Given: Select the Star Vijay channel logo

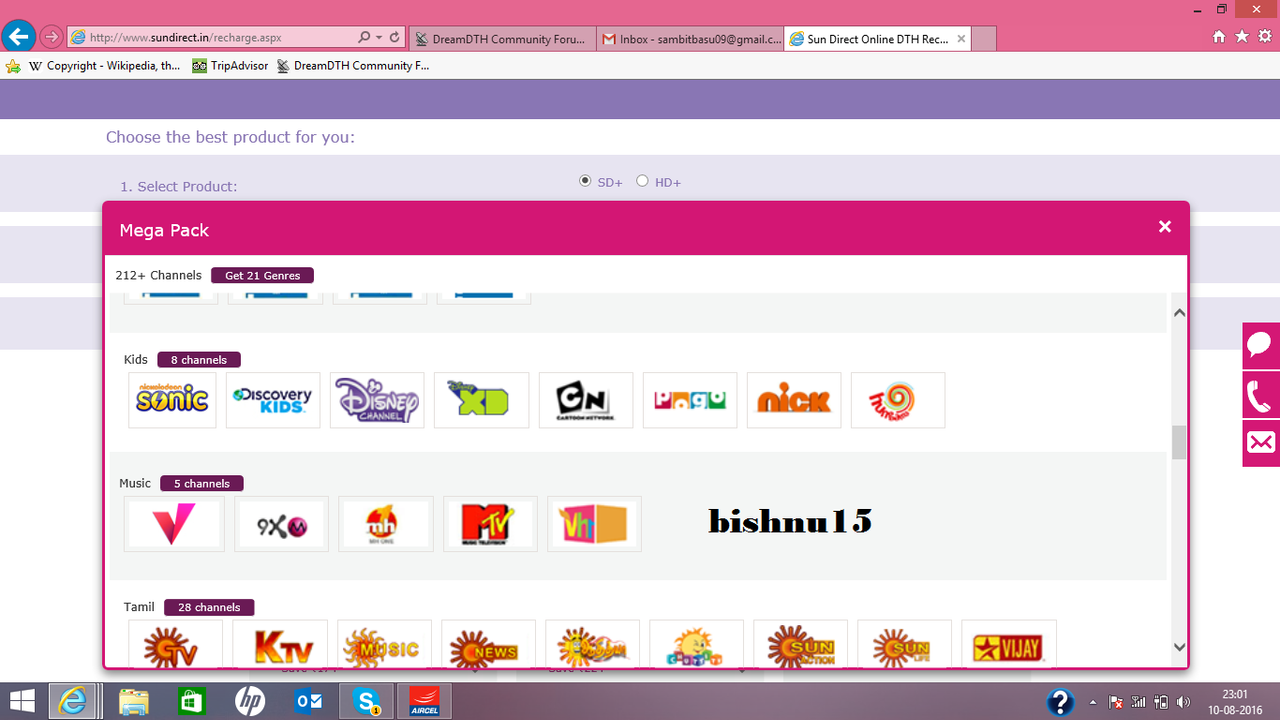Looking at the screenshot, I should pos(1008,643).
